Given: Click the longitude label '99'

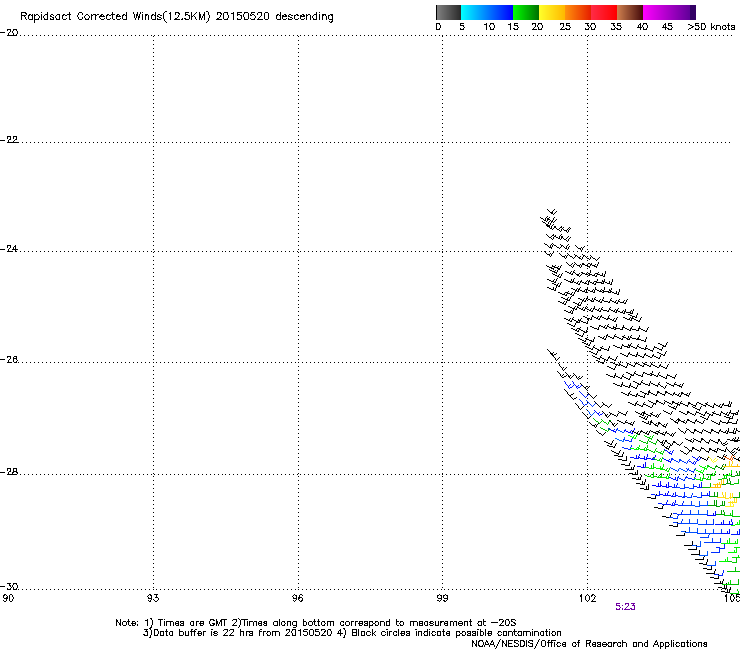Looking at the screenshot, I should click(442, 599).
